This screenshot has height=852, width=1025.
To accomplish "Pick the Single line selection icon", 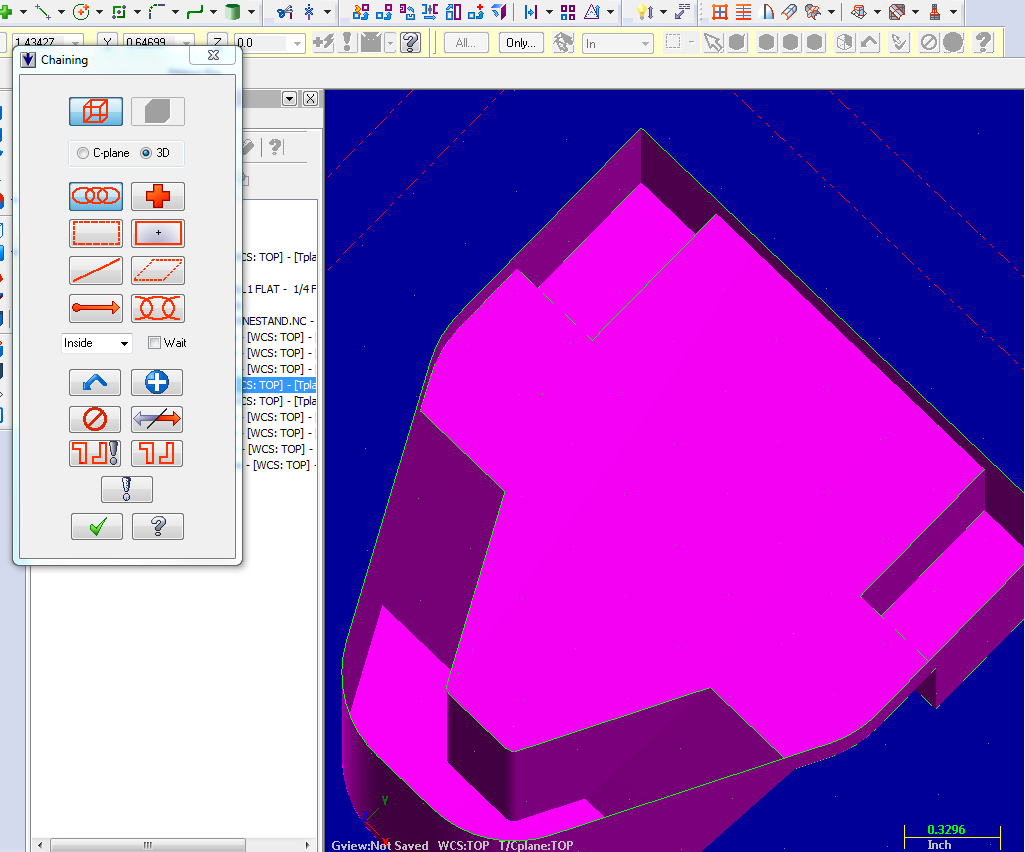I will [x=96, y=270].
